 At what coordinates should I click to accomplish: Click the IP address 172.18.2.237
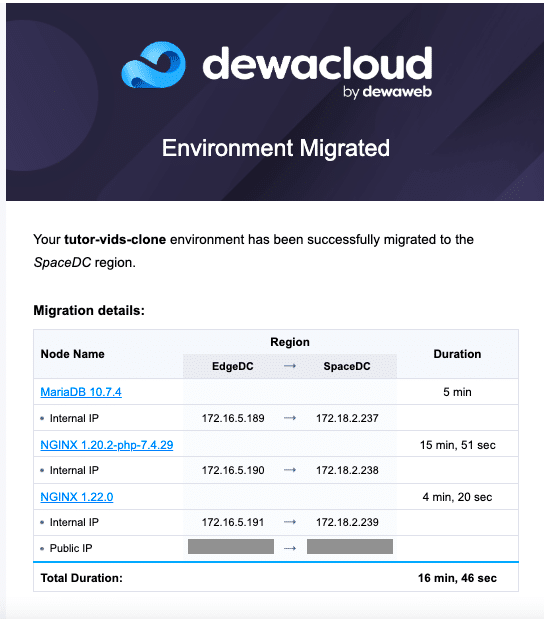click(347, 418)
